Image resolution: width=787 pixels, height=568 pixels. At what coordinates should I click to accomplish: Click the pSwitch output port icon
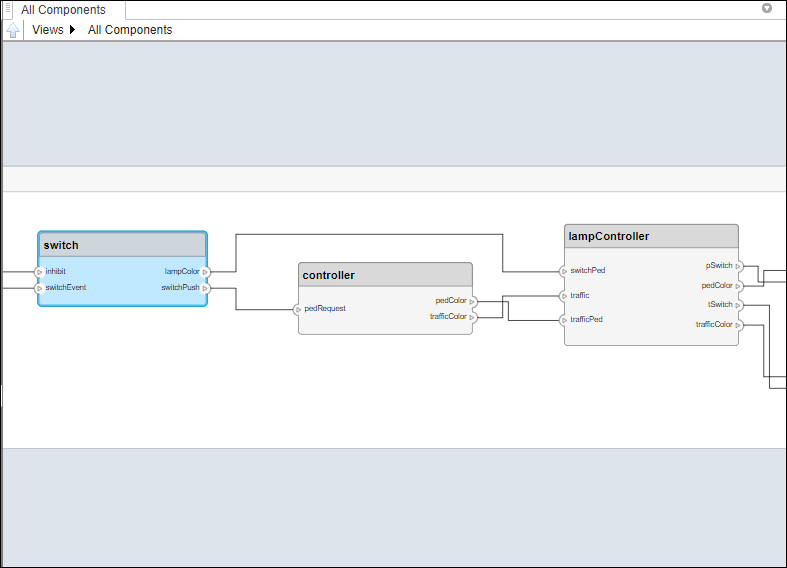(x=738, y=266)
